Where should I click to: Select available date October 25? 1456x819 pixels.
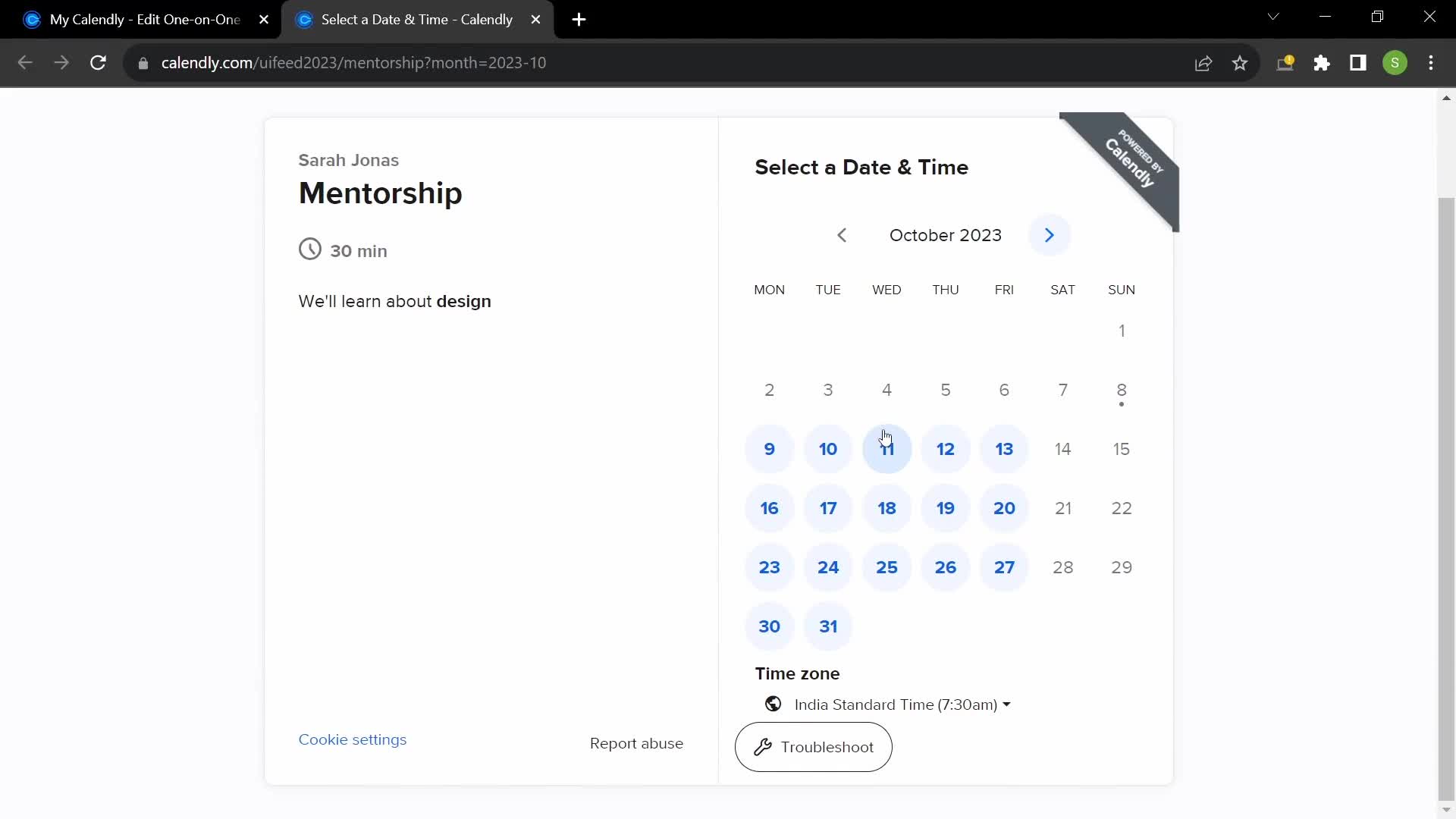click(x=887, y=567)
